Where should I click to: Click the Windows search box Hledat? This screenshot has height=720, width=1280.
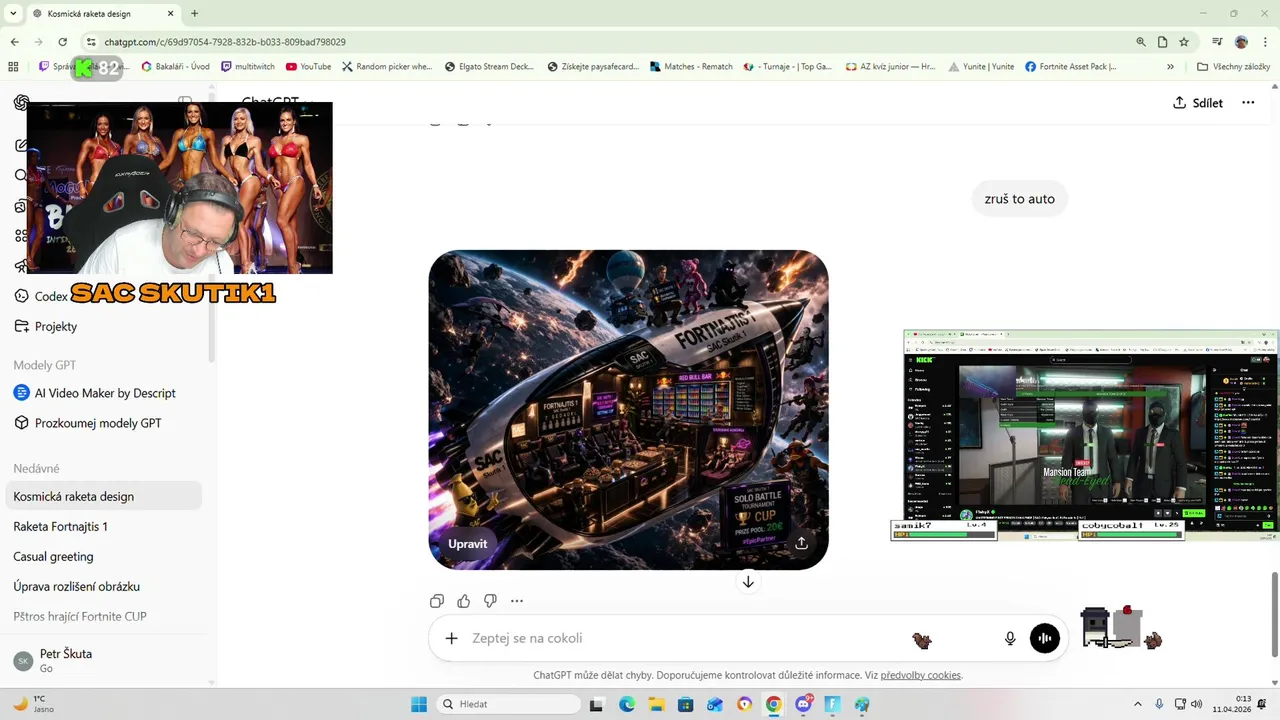[x=507, y=704]
